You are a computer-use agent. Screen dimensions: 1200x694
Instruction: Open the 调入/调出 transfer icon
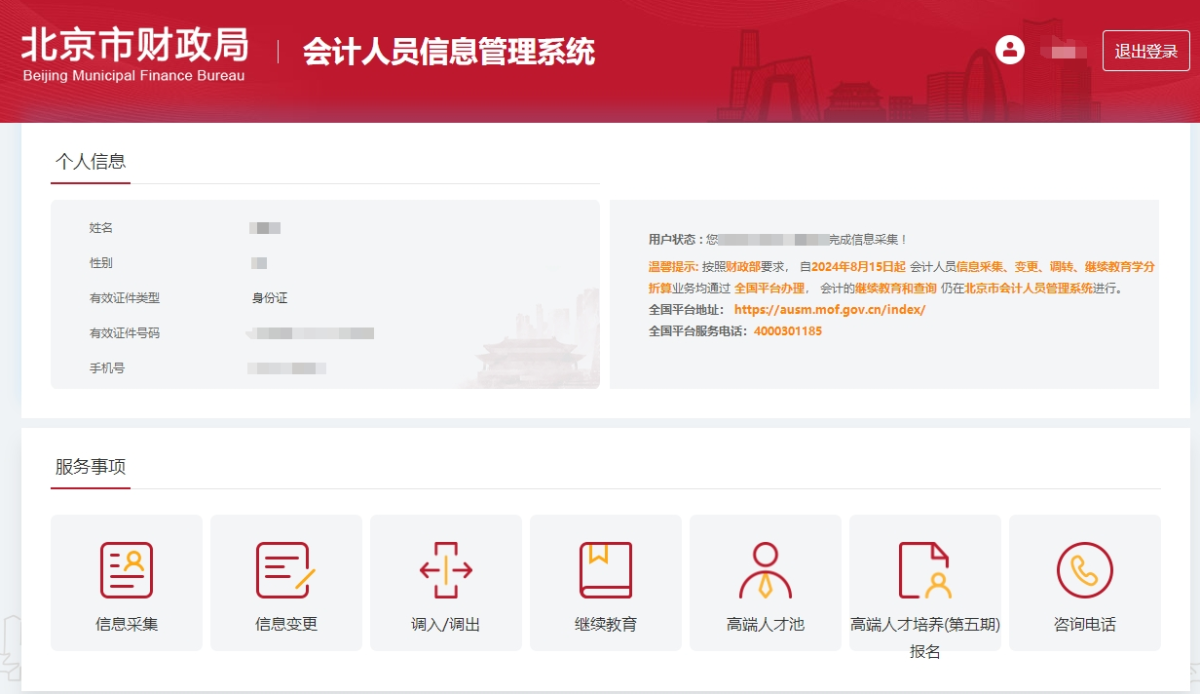(446, 568)
